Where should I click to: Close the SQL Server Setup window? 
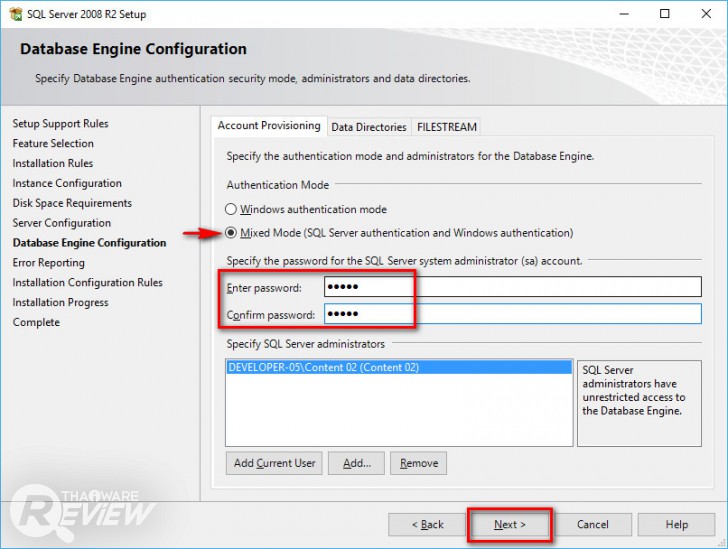706,14
